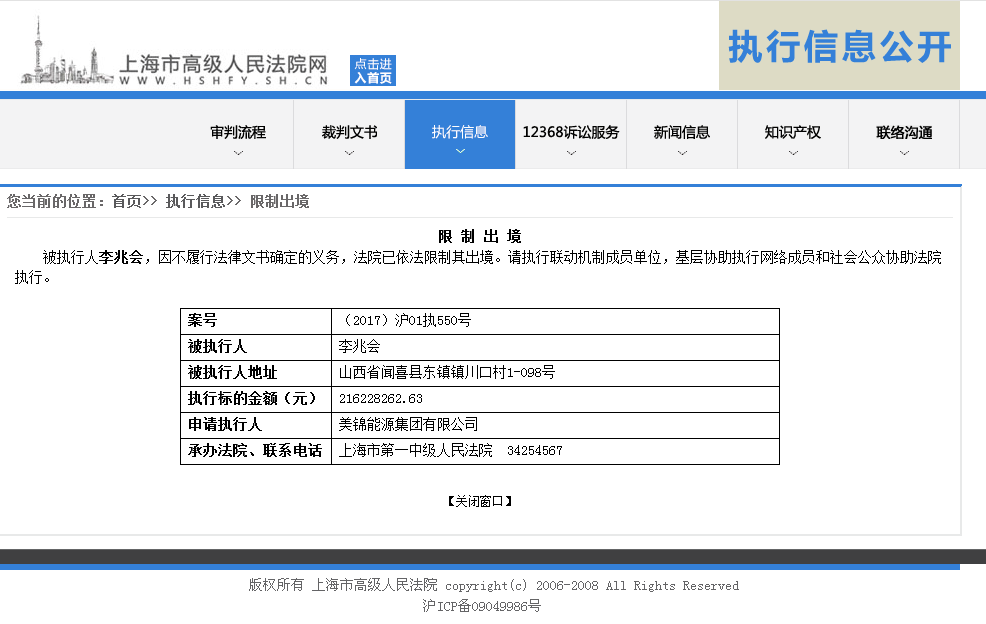The height and width of the screenshot is (624, 986).
Task: Open the 12368诉讼服务 menu
Action: tap(571, 134)
